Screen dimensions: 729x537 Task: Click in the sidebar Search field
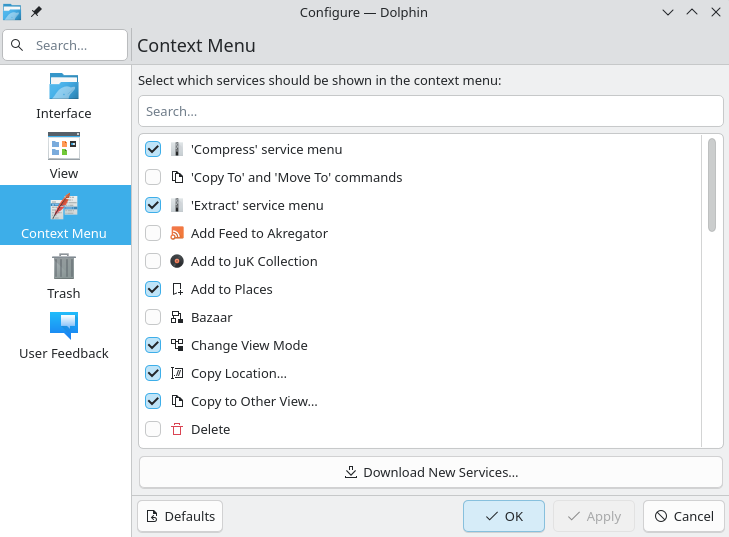click(x=65, y=45)
